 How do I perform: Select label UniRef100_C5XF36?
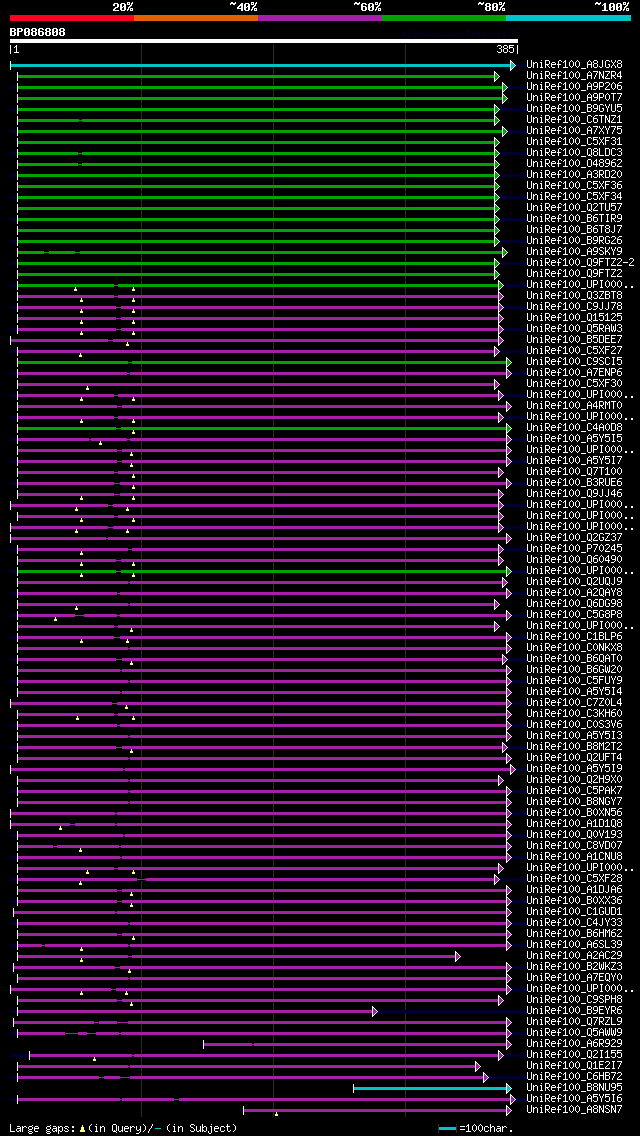(x=574, y=185)
